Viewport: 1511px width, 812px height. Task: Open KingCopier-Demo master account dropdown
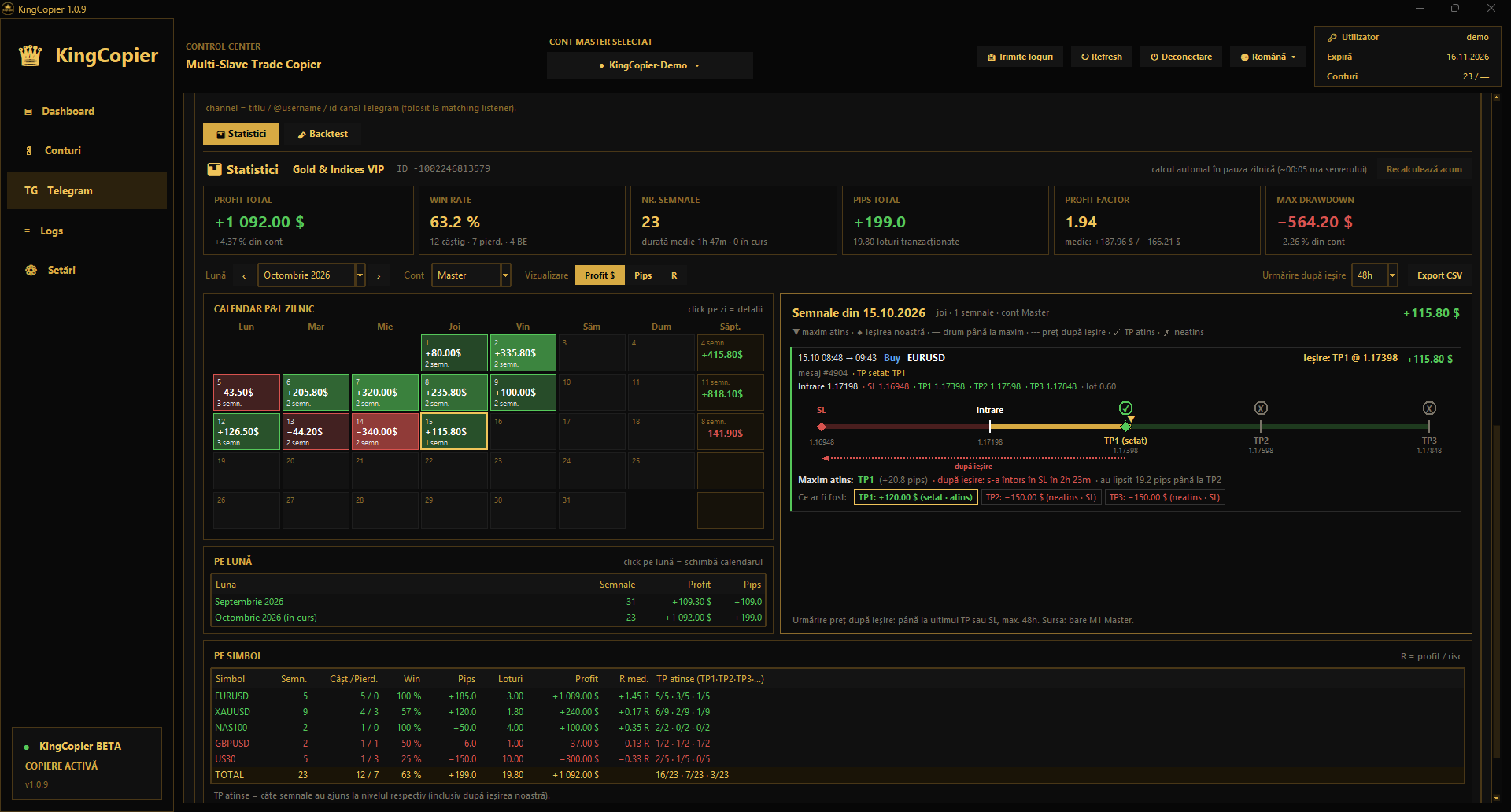[650, 65]
